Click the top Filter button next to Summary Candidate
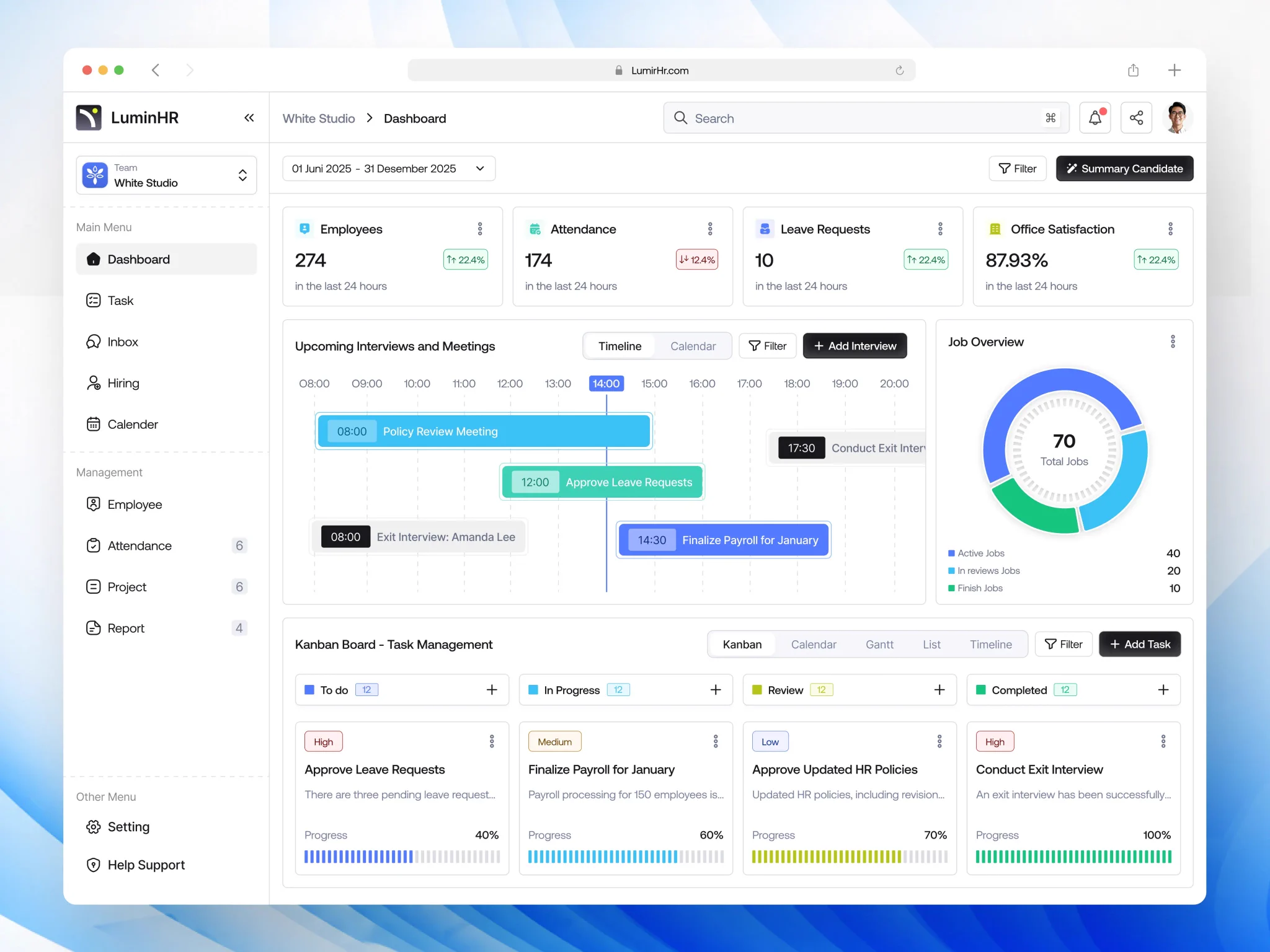 [1018, 169]
